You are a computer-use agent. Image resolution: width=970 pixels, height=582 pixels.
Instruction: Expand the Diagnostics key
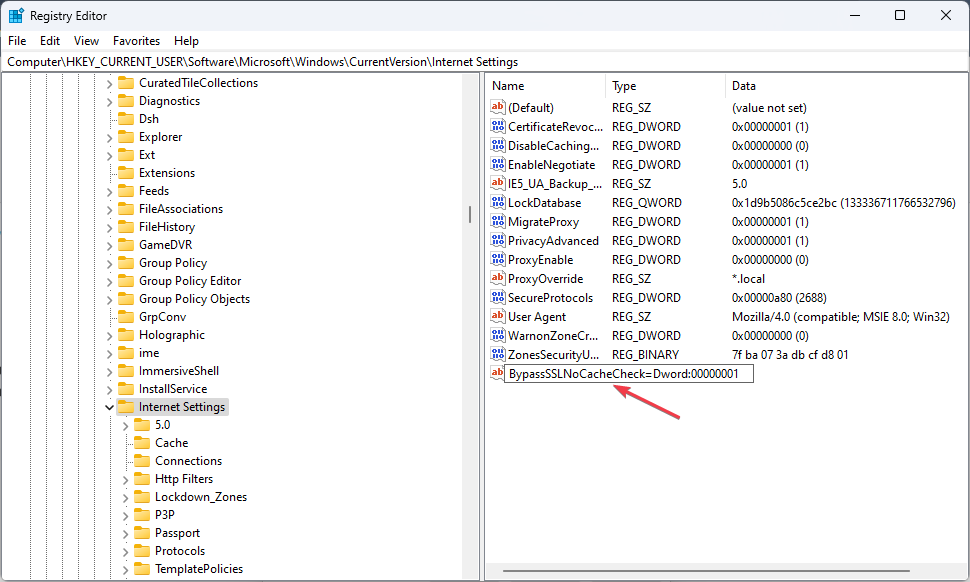click(x=109, y=101)
